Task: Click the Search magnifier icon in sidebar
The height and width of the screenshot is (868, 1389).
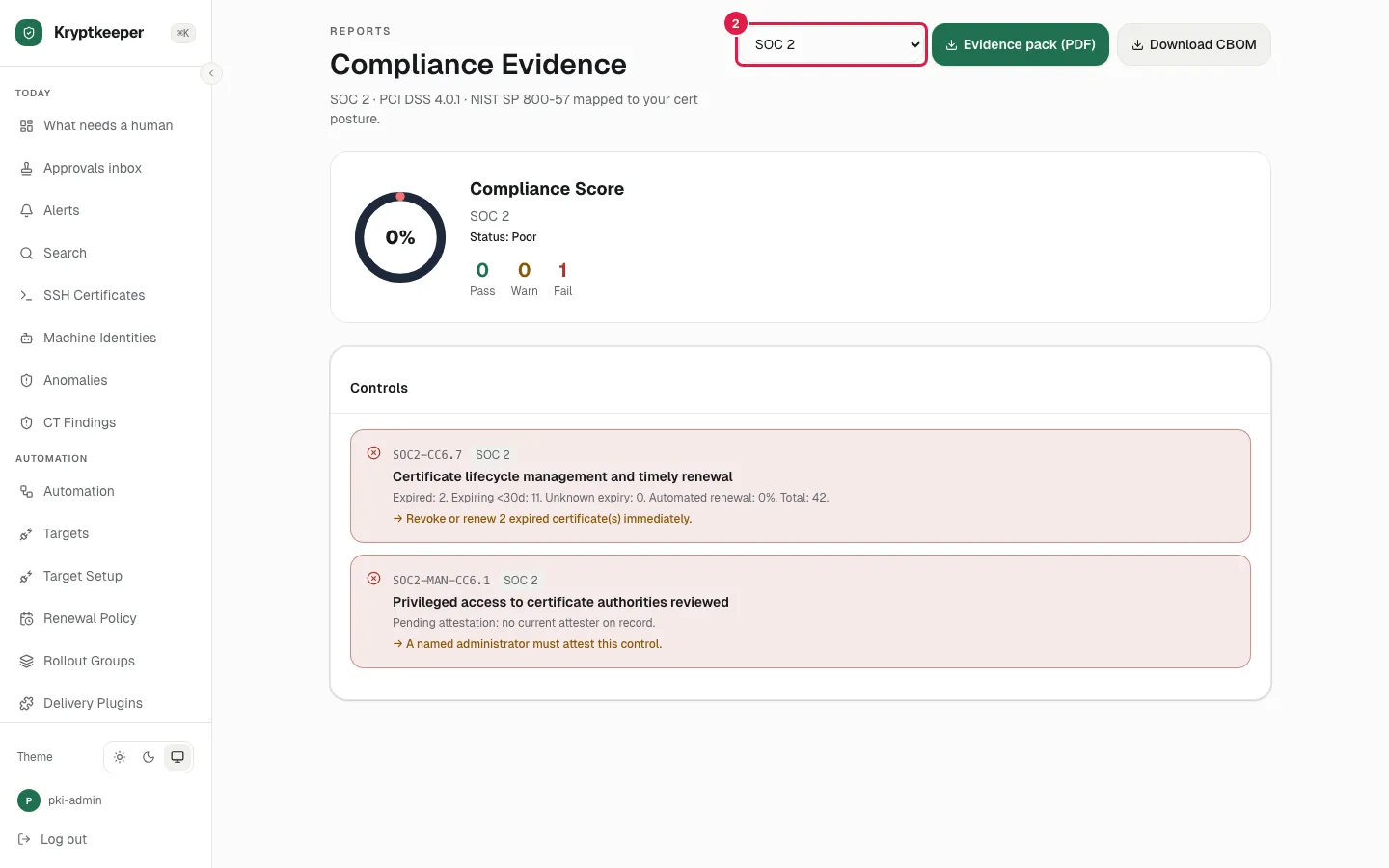Action: [26, 253]
